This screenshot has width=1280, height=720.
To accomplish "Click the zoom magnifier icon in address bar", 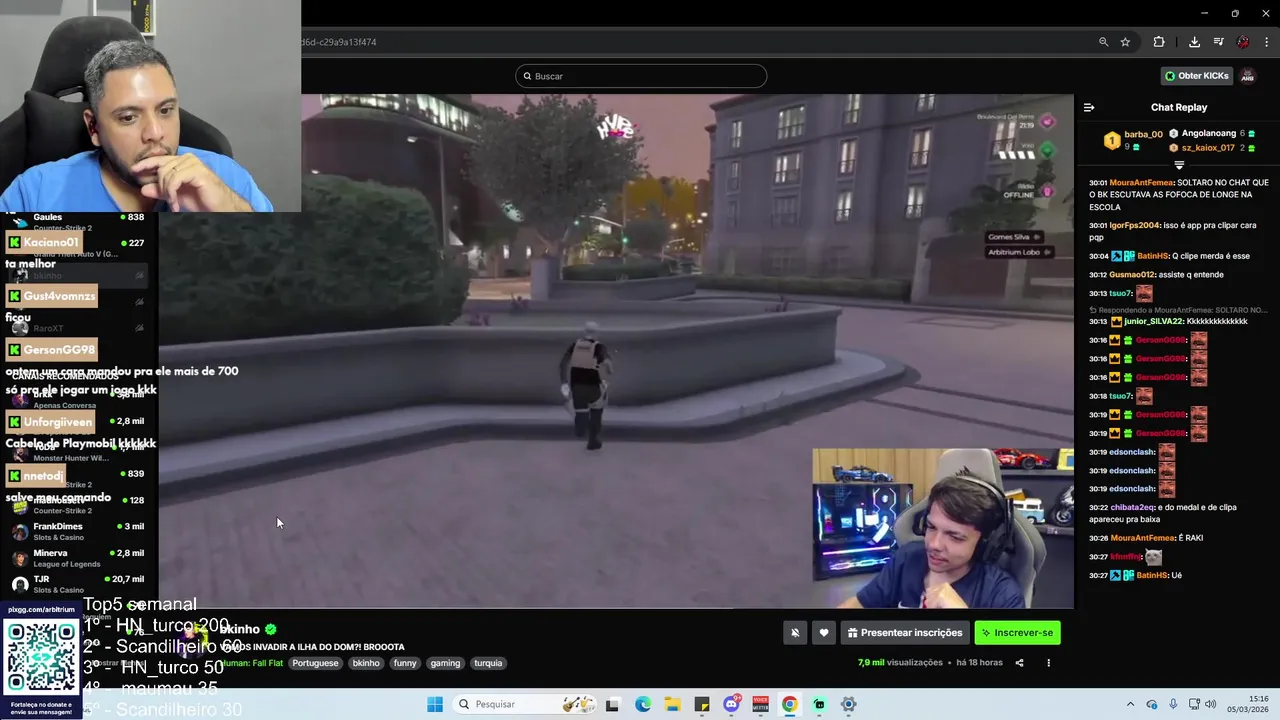I will pos(1103,42).
